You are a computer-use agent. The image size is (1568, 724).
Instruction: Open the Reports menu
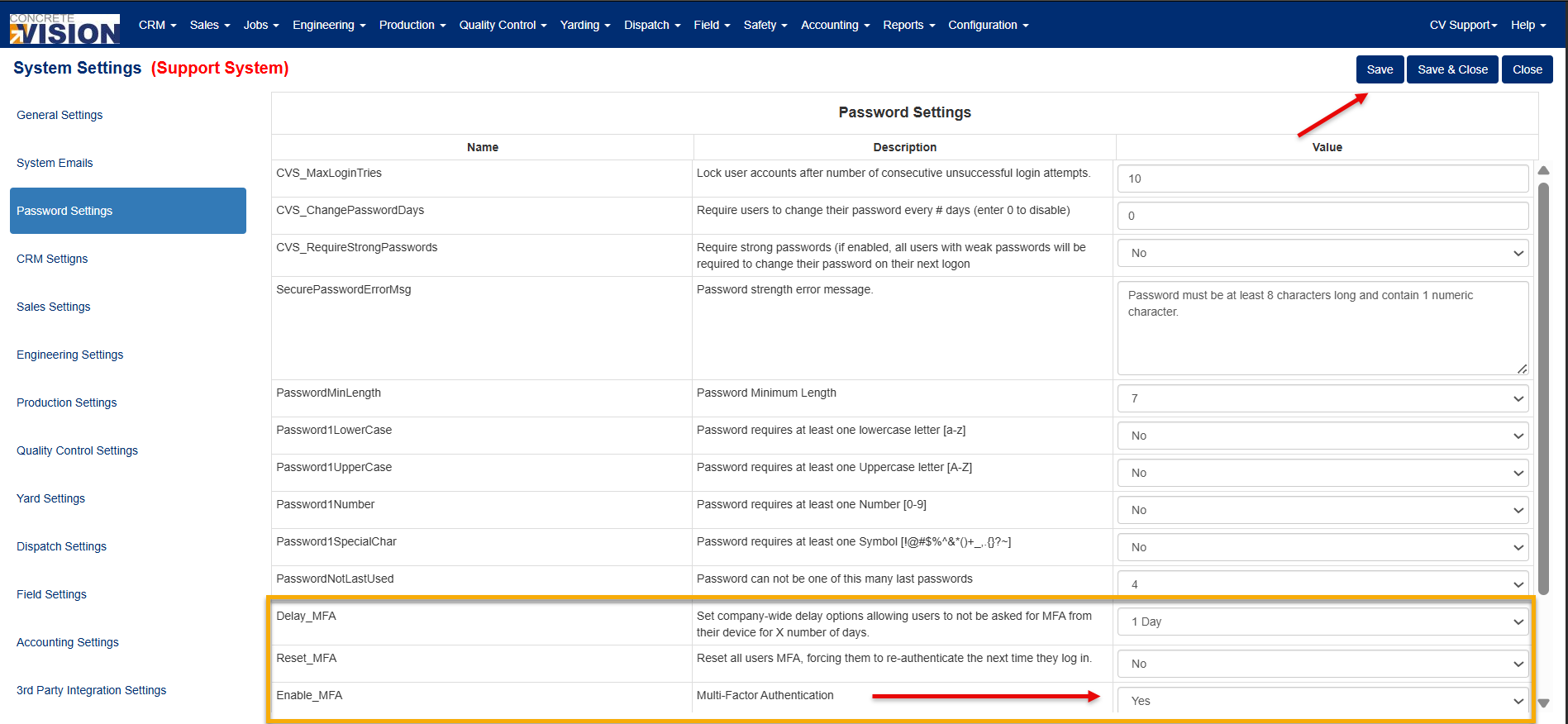click(908, 25)
